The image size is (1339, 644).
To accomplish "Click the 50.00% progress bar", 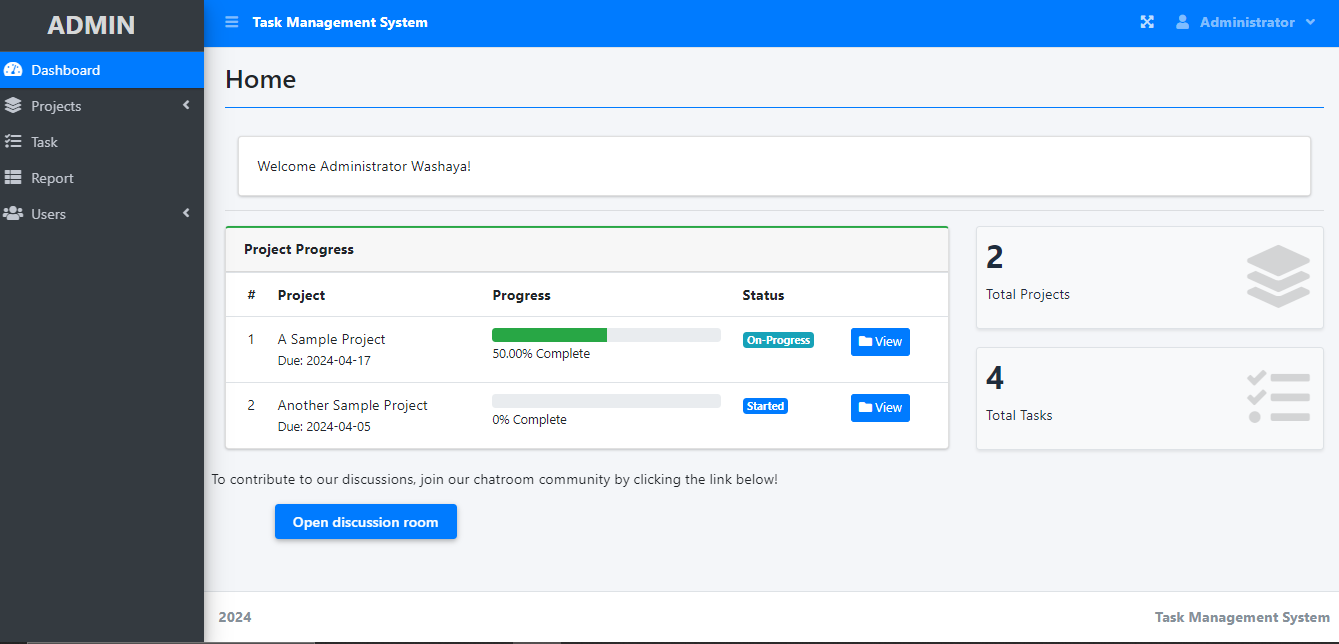I will pos(606,335).
